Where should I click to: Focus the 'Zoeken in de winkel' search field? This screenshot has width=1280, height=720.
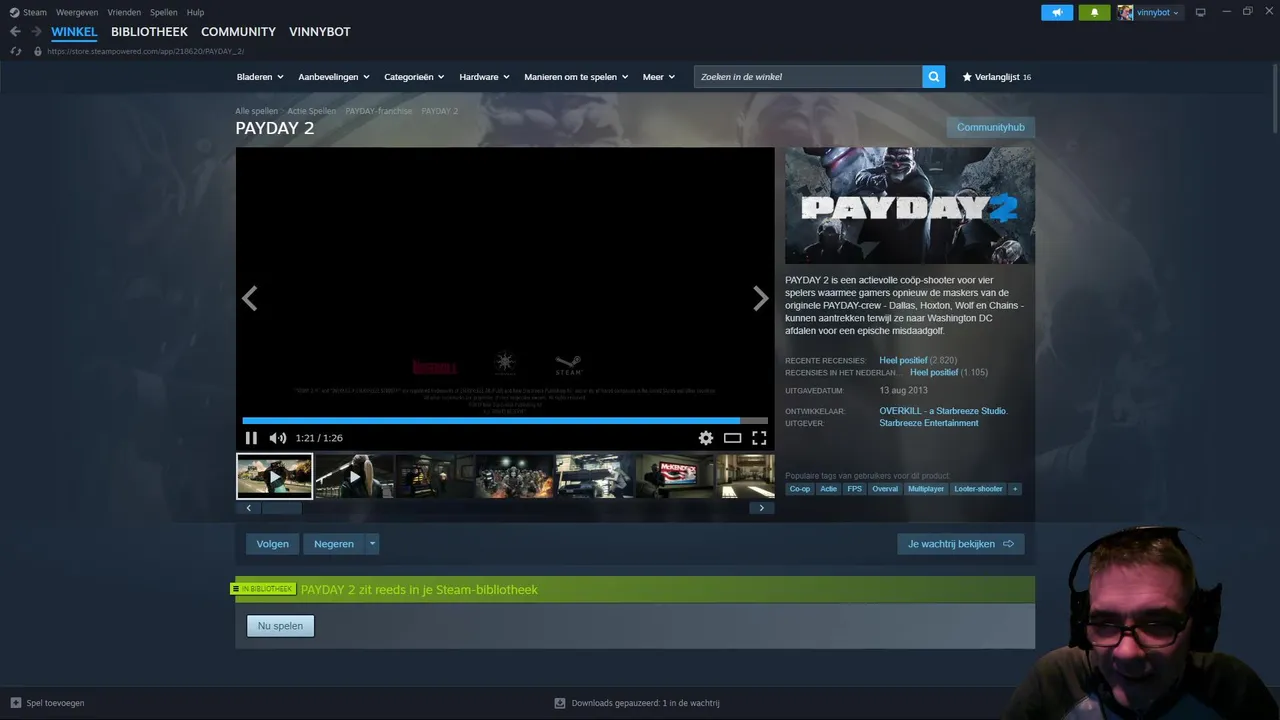tap(808, 77)
